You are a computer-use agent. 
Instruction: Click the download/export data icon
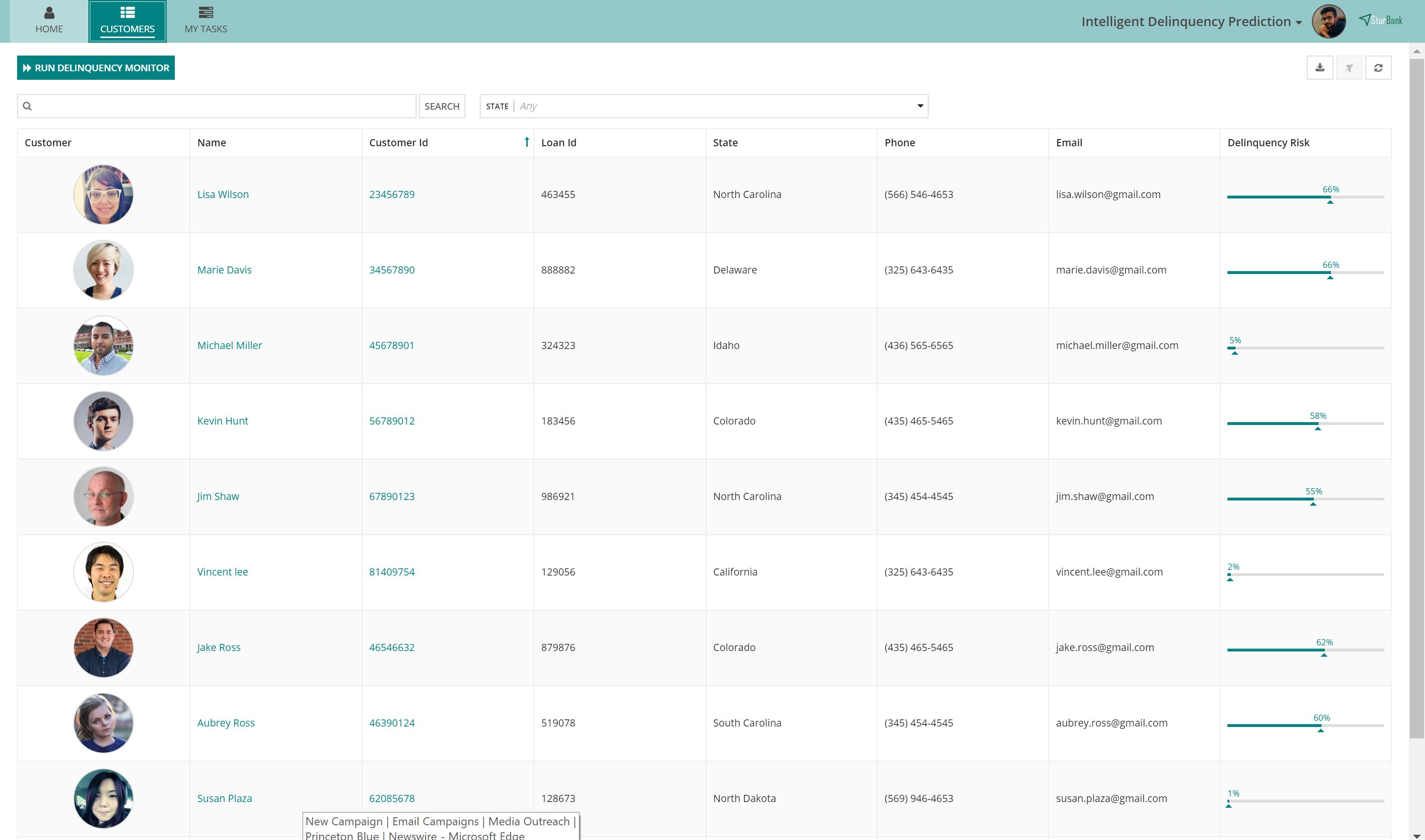1319,68
